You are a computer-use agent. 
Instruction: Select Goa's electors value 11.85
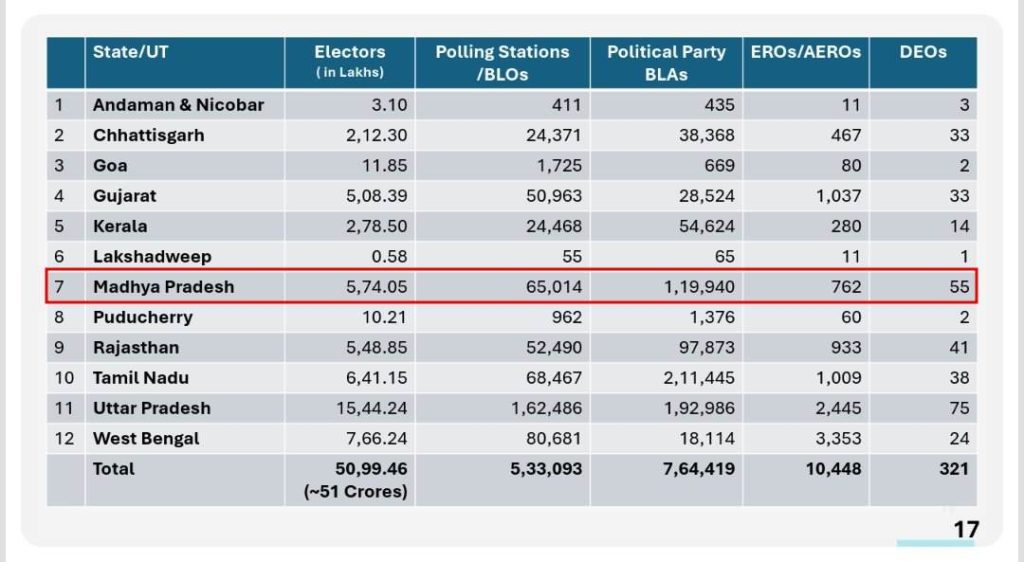364,166
